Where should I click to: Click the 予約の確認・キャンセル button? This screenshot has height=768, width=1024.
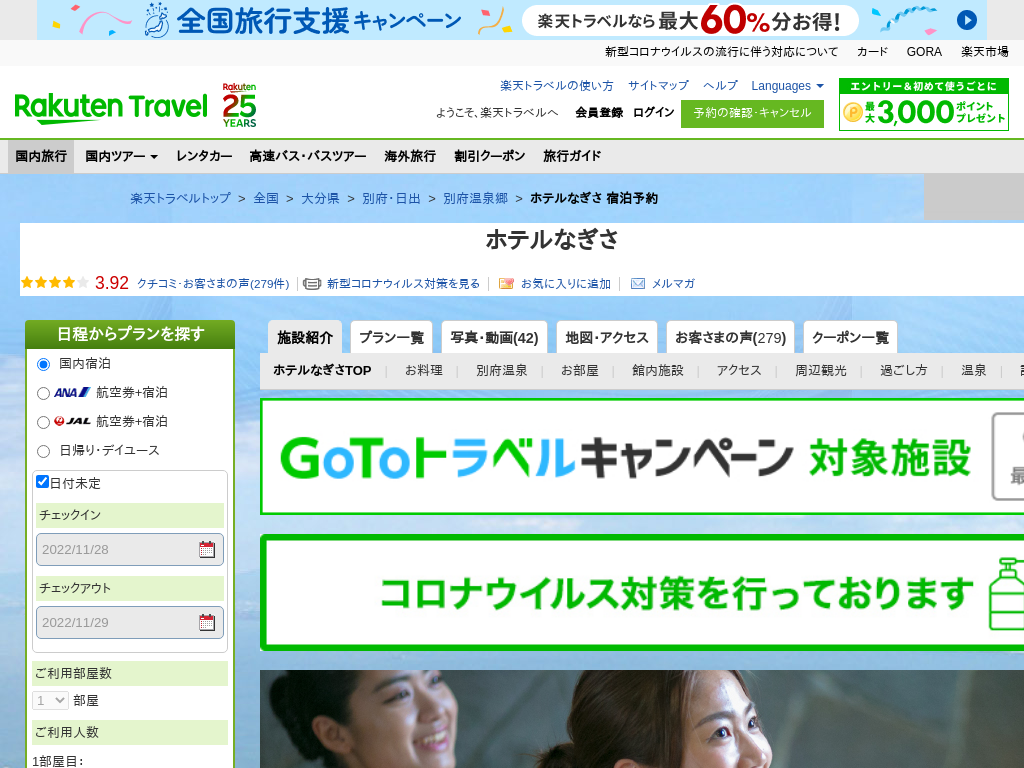(x=752, y=113)
